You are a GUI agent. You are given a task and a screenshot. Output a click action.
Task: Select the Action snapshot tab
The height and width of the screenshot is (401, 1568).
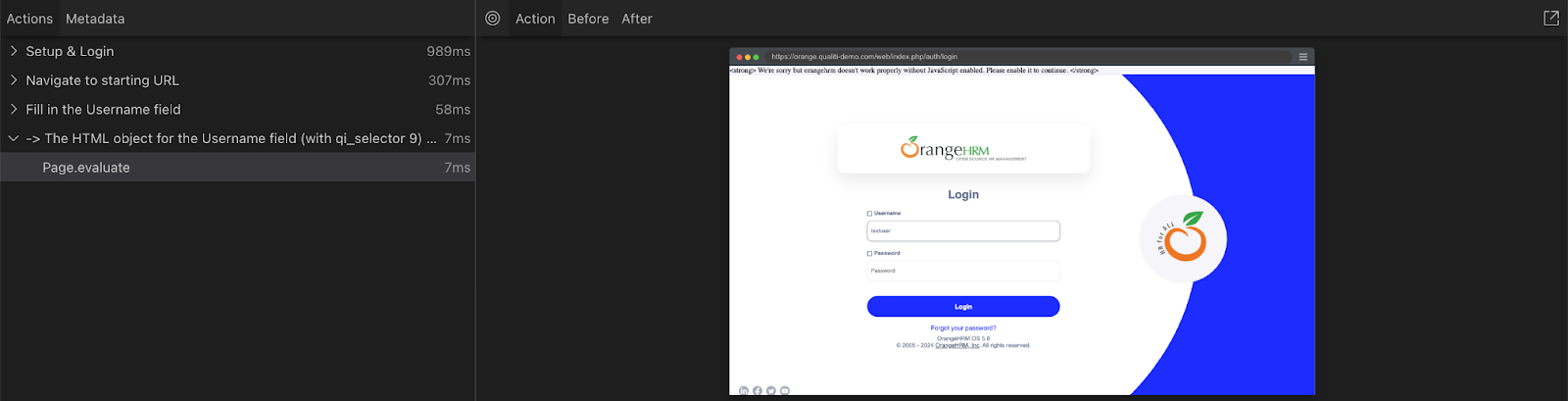[535, 19]
